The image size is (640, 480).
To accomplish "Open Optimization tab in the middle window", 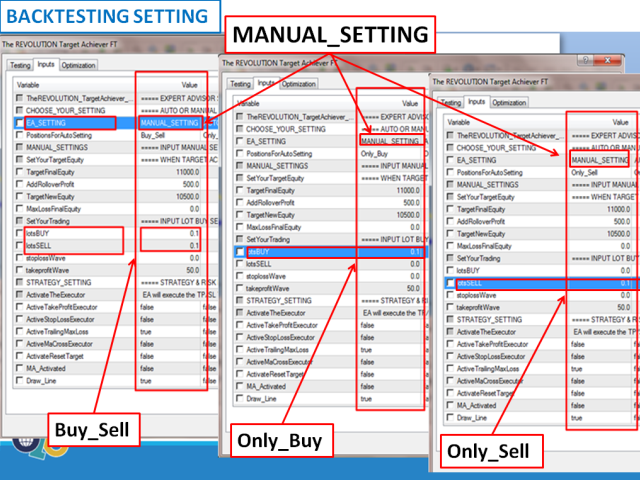I will [x=298, y=84].
